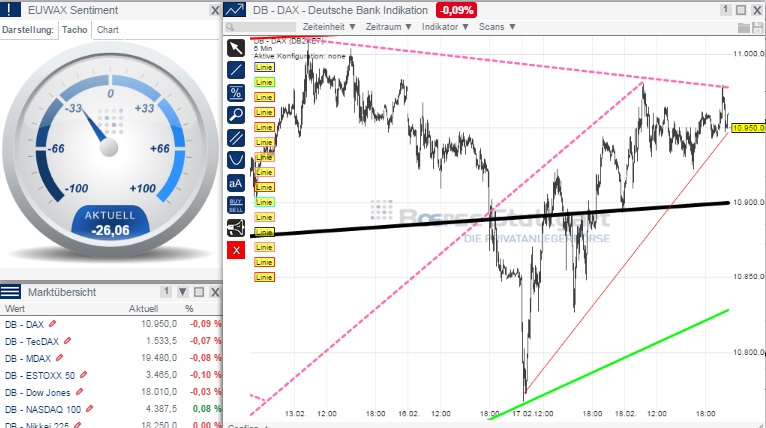
Task: Sort by the Aktuell column header
Action: click(x=144, y=309)
